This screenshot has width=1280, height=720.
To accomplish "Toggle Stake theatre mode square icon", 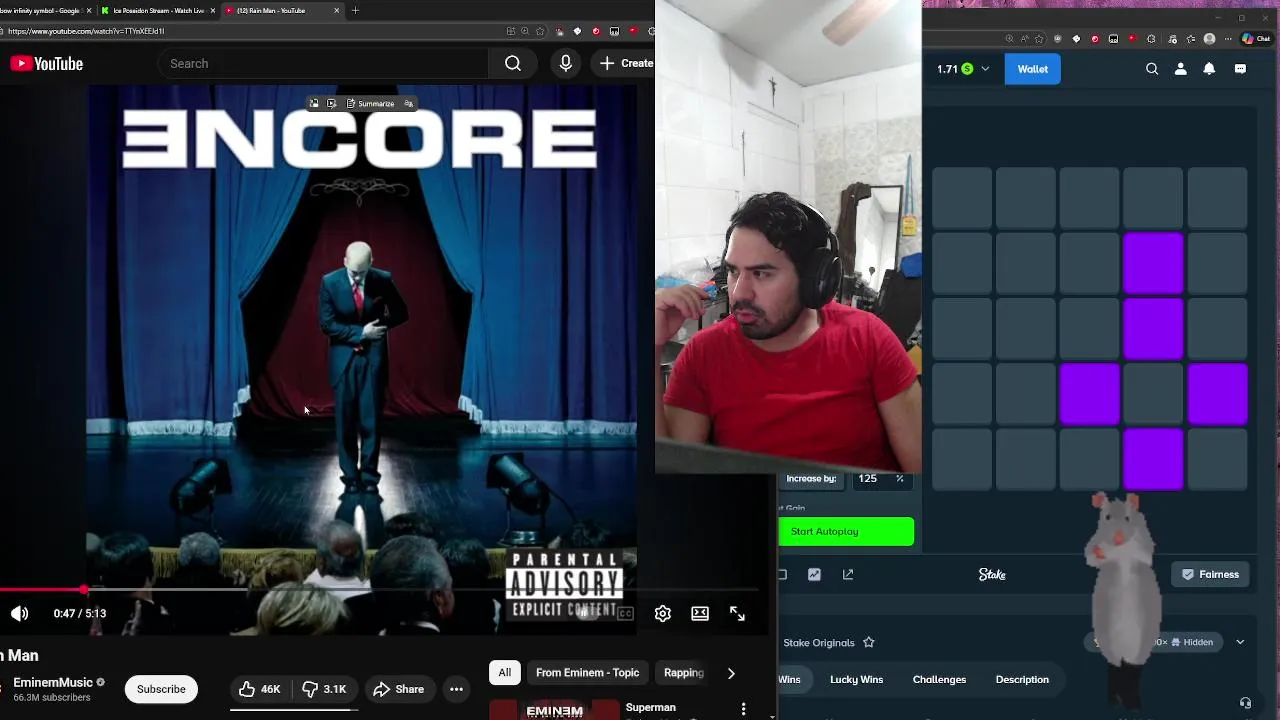I will coord(782,574).
